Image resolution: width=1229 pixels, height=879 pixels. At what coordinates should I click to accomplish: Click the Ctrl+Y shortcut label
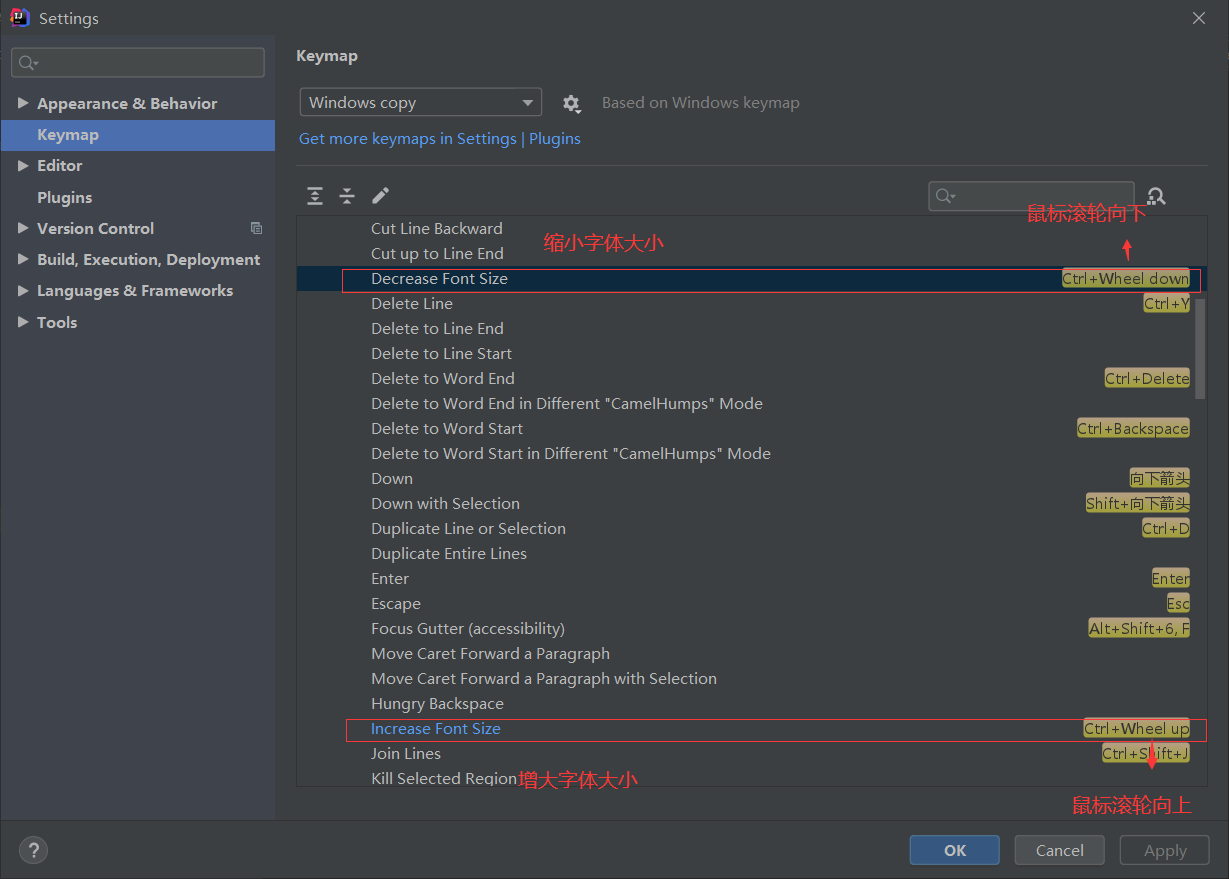click(1167, 304)
